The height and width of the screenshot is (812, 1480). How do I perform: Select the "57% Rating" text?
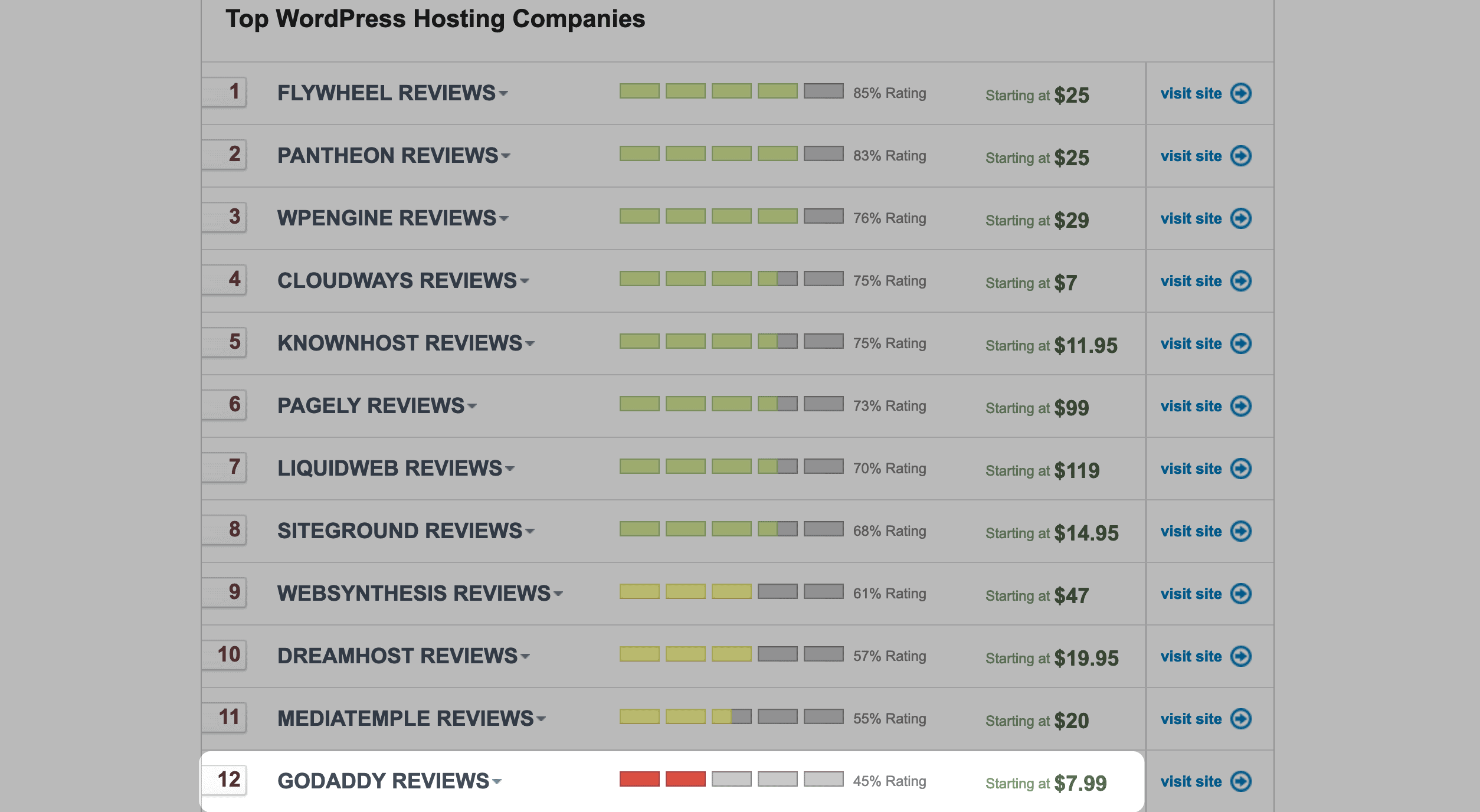pos(889,656)
